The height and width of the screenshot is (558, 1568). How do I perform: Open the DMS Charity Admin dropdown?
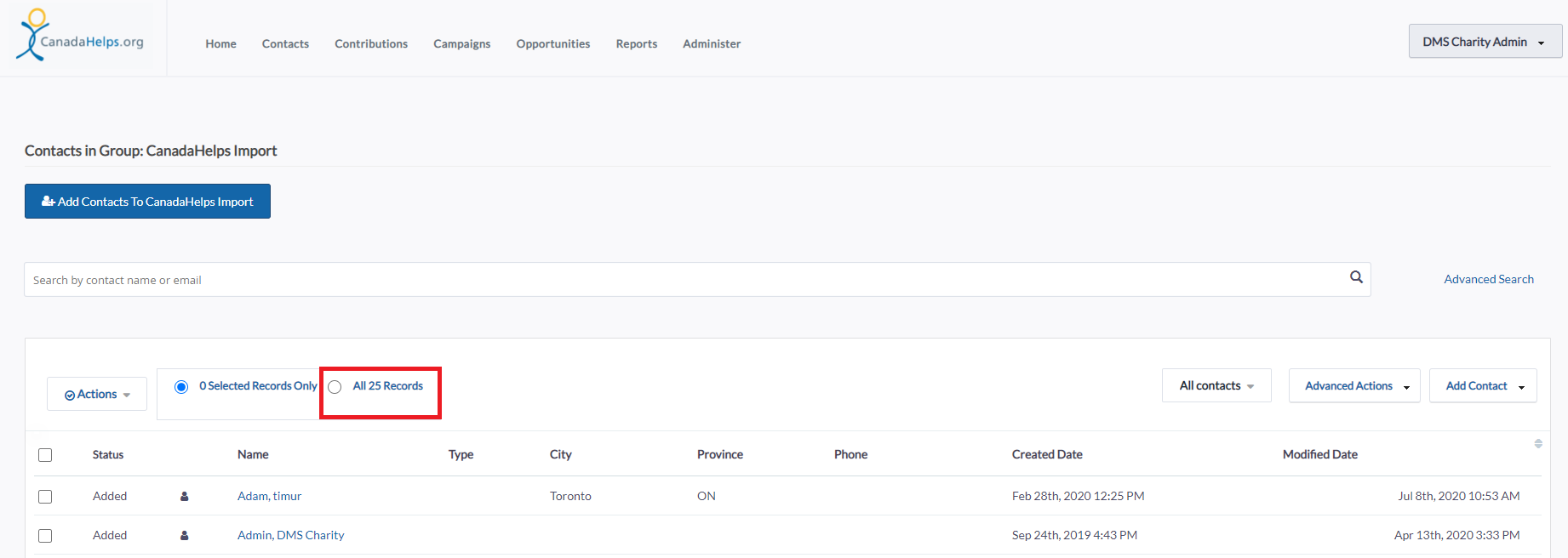point(1485,42)
